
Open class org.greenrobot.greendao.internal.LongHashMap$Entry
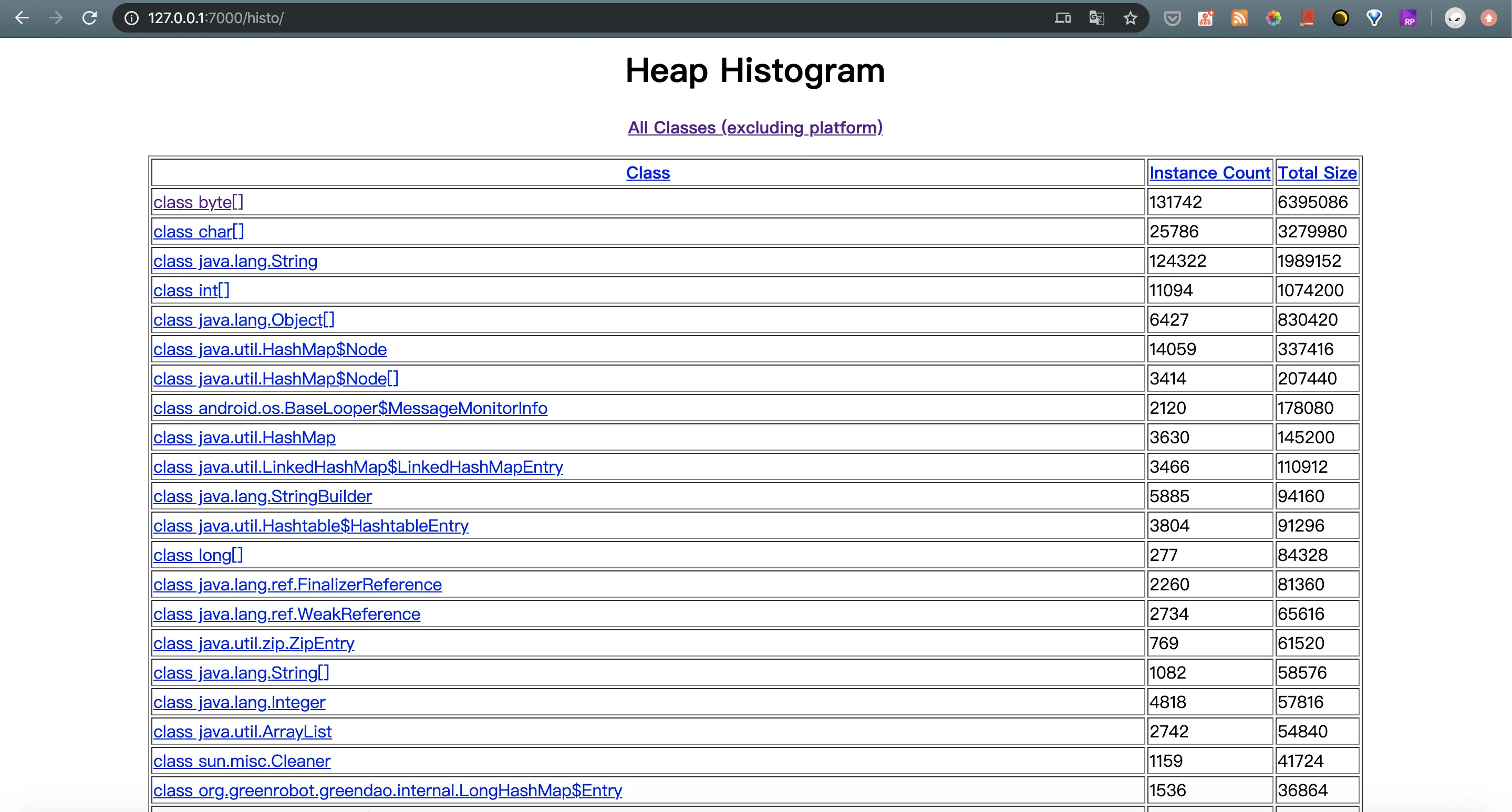tap(387, 790)
